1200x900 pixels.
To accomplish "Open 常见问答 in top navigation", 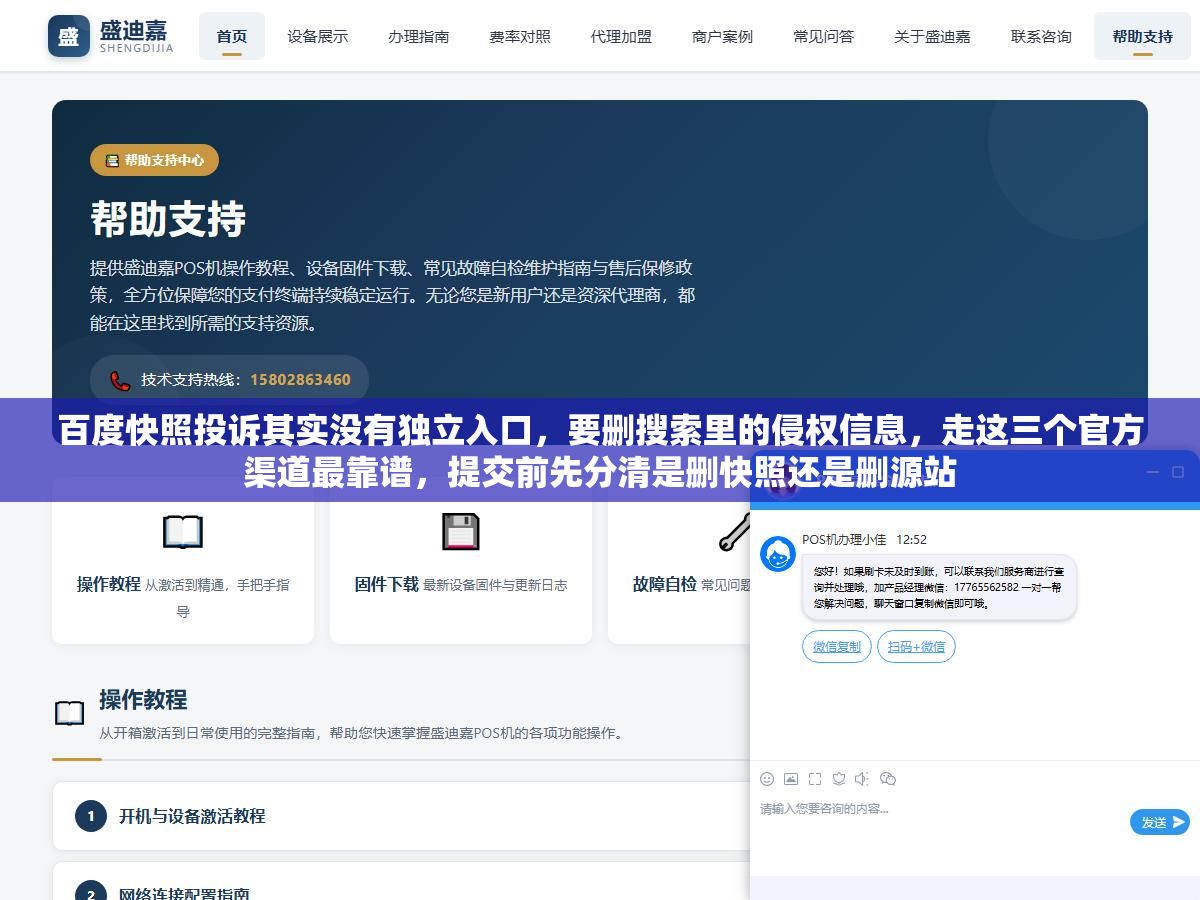I will click(x=824, y=36).
